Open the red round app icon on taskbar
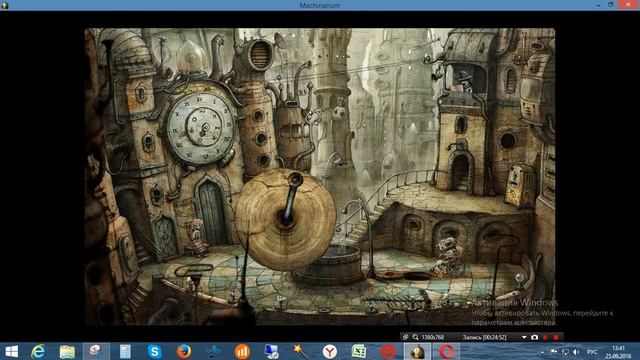The image size is (640, 360). click(388, 351)
